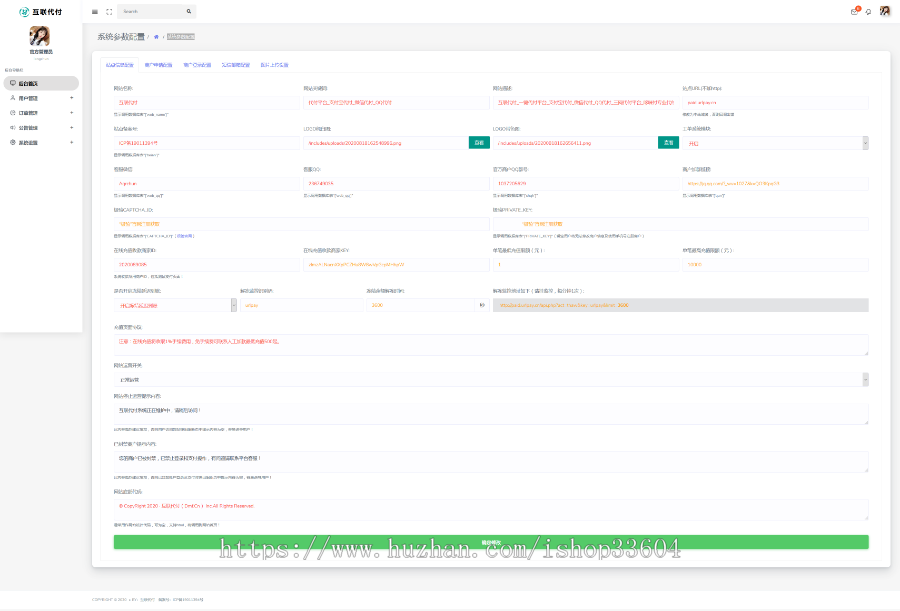Image resolution: width=900 pixels, height=611 pixels.
Task: Open the mail notifications icon with badge
Action: point(854,12)
